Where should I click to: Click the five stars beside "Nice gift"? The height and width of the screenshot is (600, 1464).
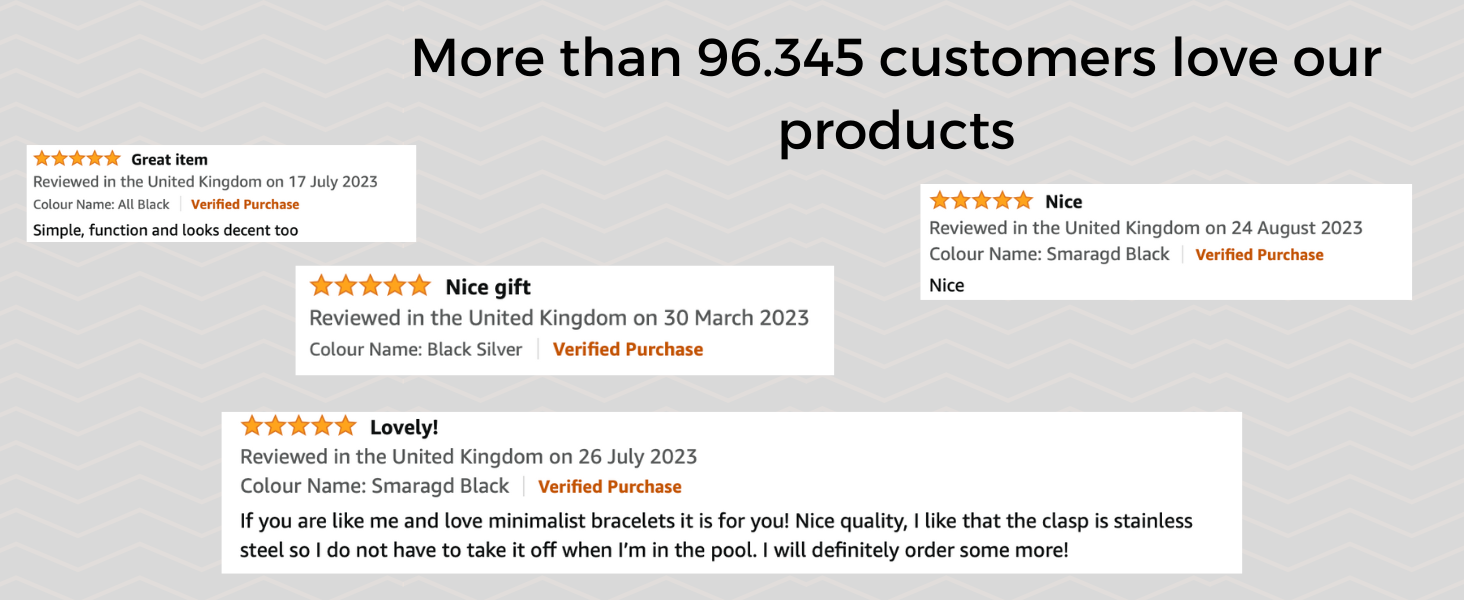pyautogui.click(x=370, y=286)
